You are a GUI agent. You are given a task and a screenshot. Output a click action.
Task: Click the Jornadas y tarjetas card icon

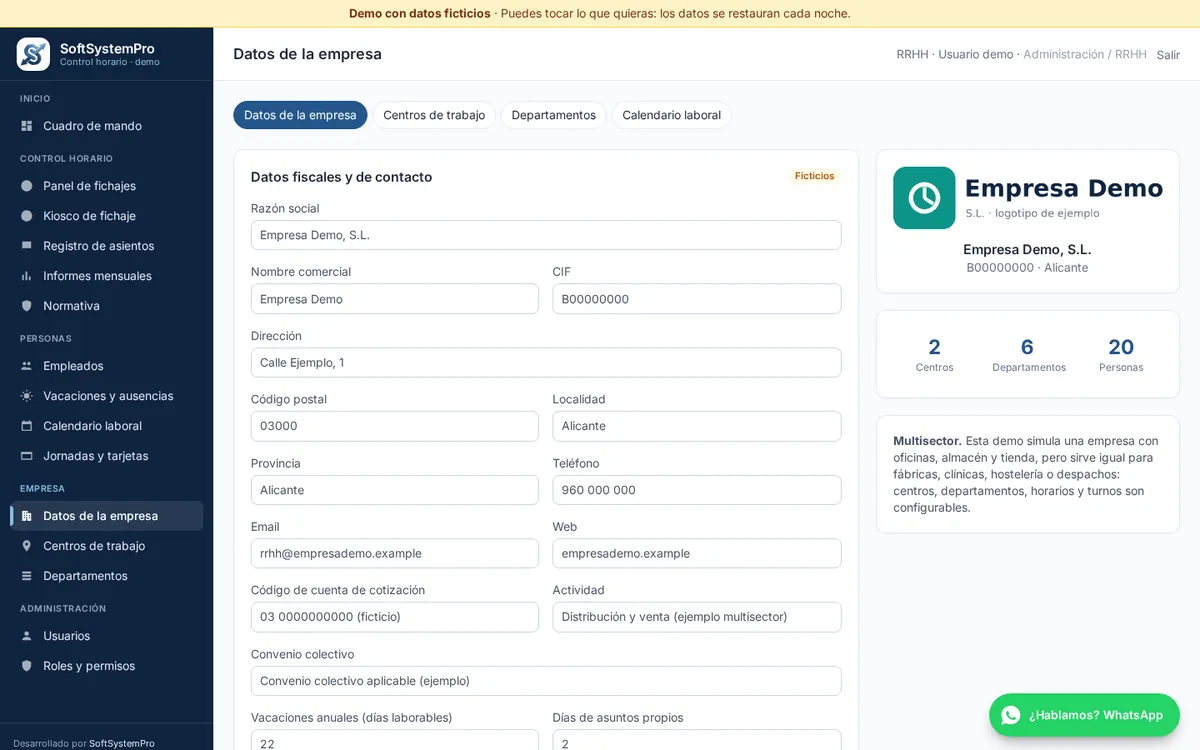point(27,456)
